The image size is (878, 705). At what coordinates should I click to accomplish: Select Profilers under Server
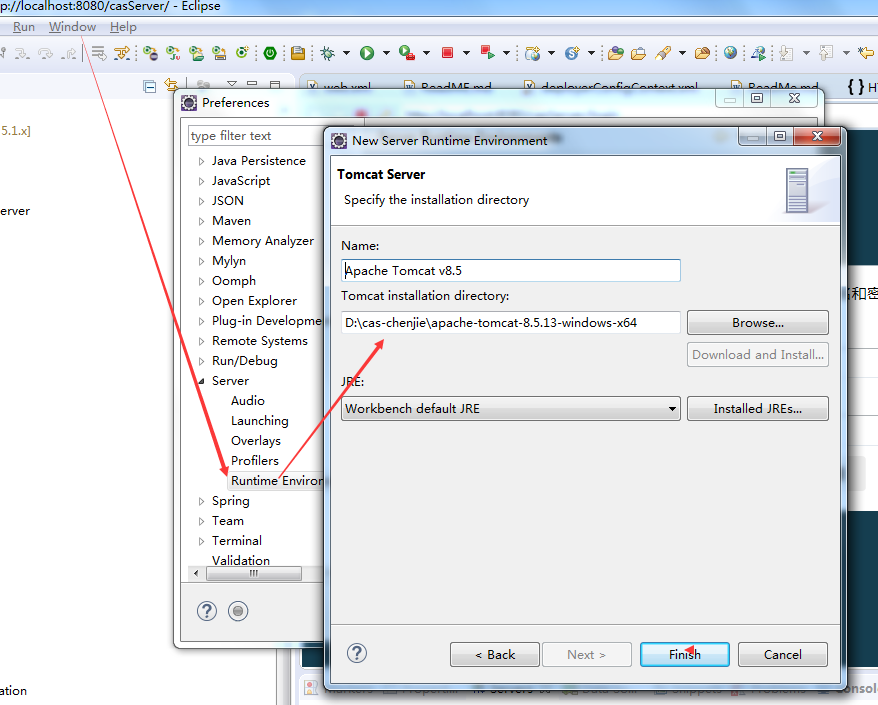[x=255, y=461]
